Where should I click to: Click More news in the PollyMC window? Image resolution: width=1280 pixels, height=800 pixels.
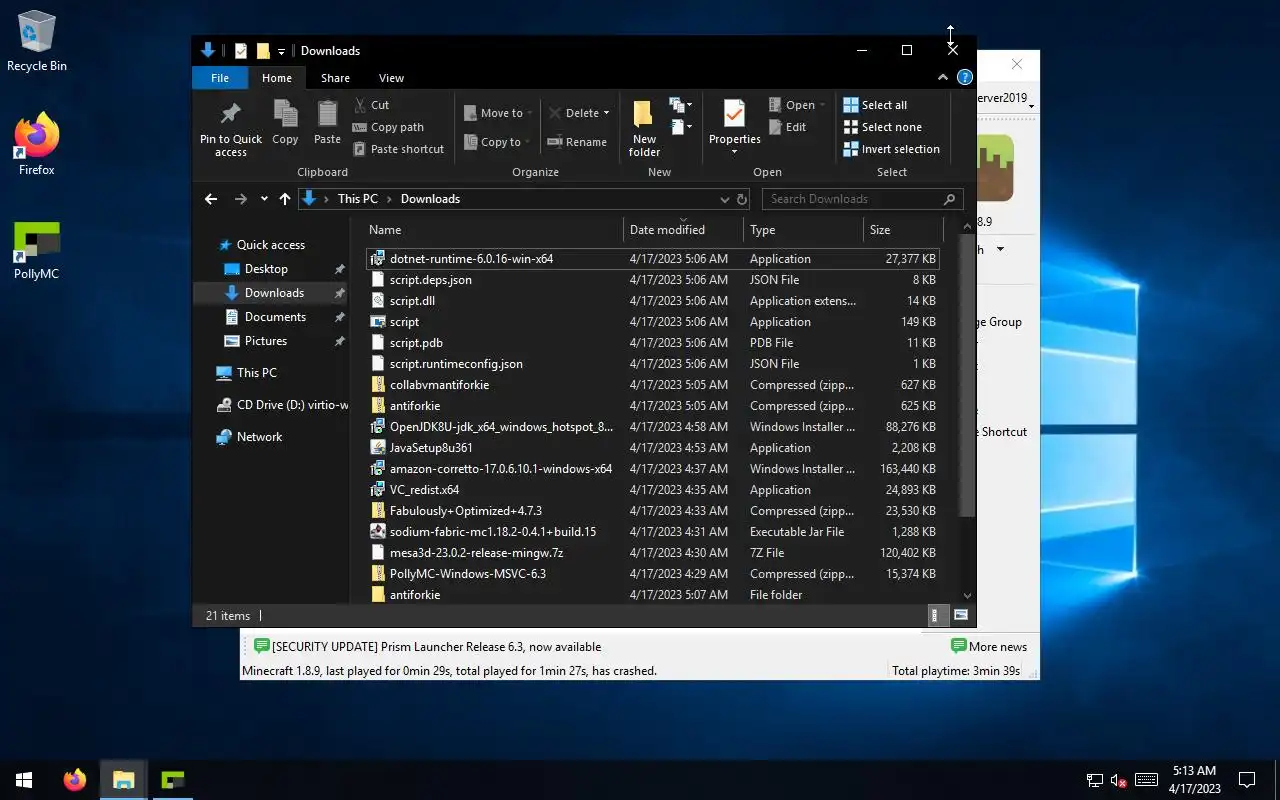click(x=989, y=647)
